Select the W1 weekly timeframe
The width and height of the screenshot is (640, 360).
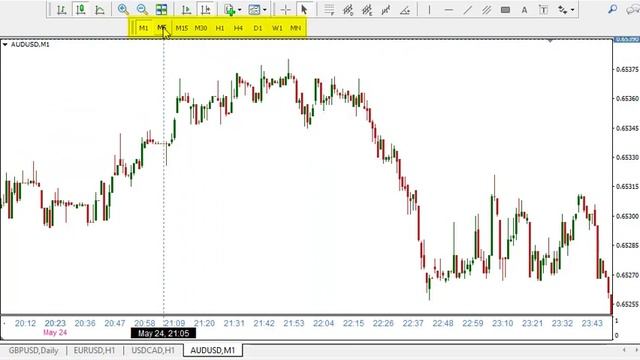(277, 28)
